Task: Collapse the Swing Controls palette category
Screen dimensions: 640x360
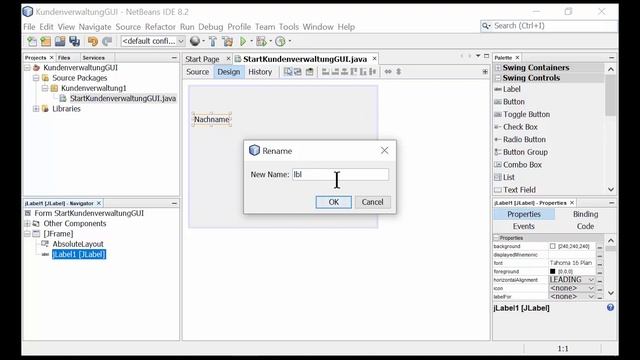Action: tap(498, 78)
